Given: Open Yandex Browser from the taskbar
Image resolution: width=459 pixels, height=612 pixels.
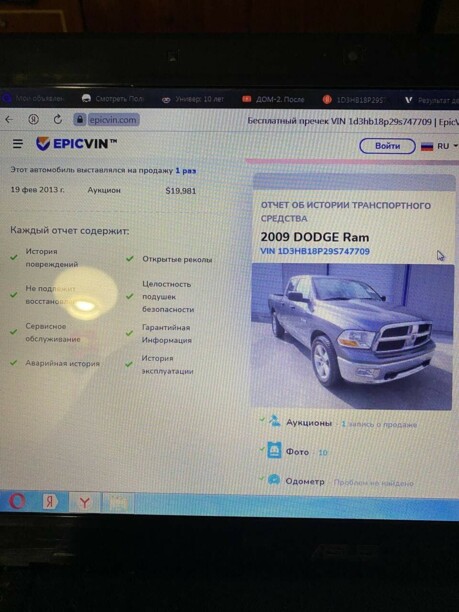Looking at the screenshot, I should (x=84, y=502).
